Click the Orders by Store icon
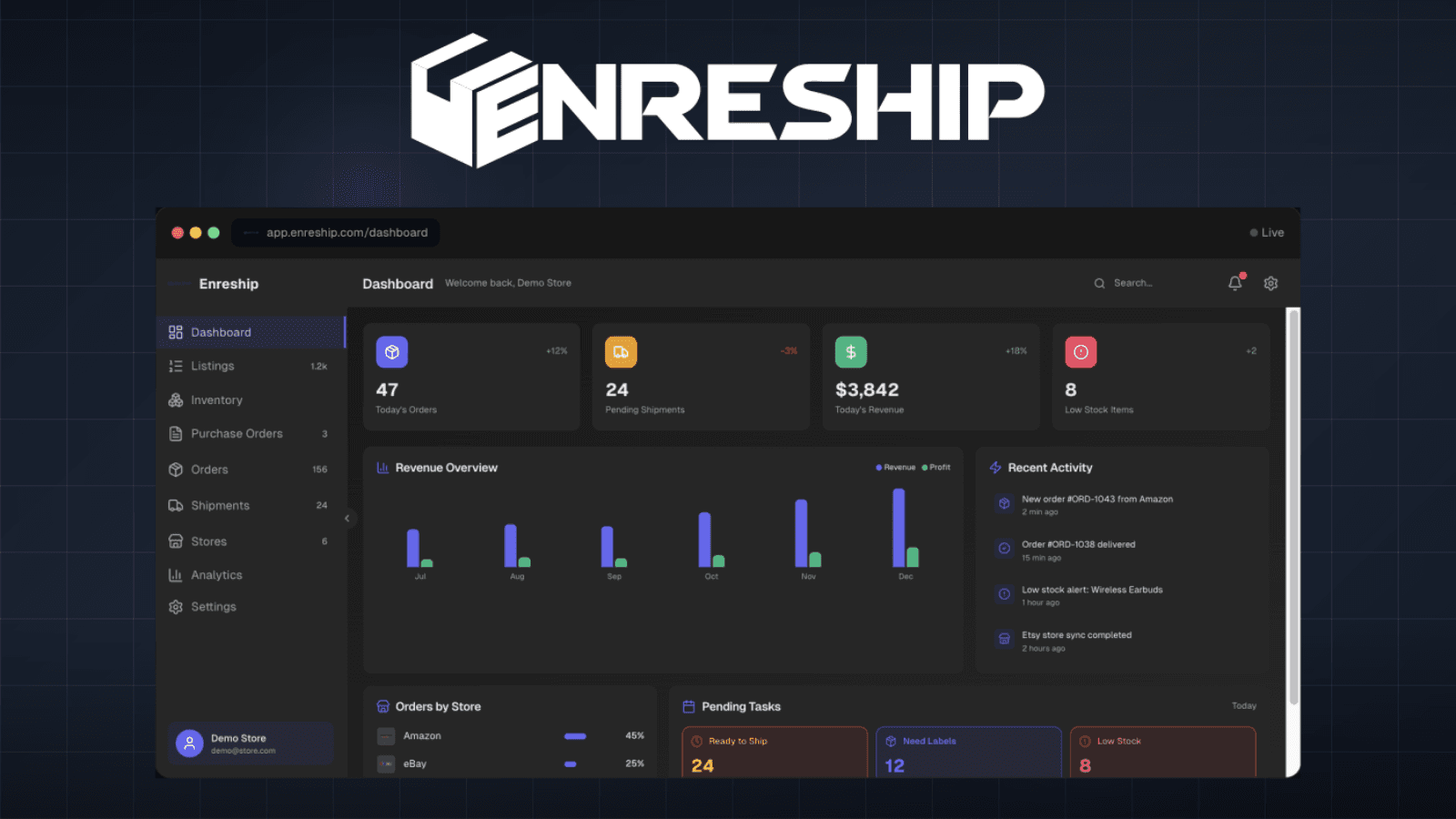 [x=383, y=706]
